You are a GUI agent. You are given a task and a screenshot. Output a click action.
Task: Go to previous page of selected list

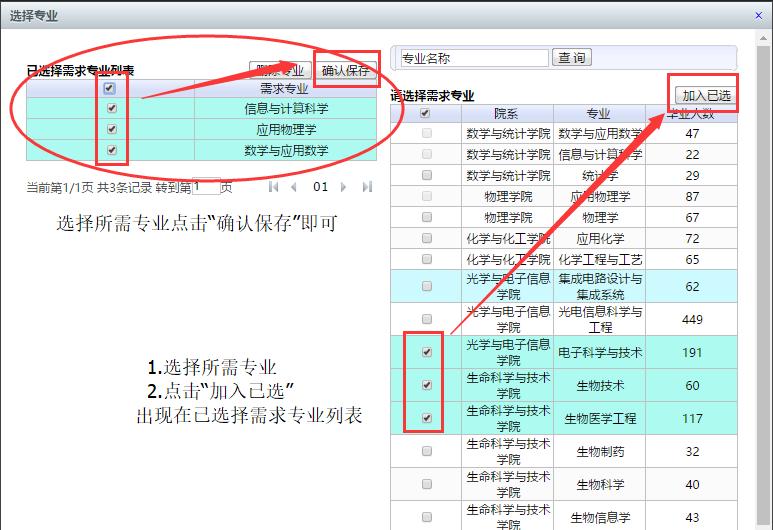click(x=294, y=187)
